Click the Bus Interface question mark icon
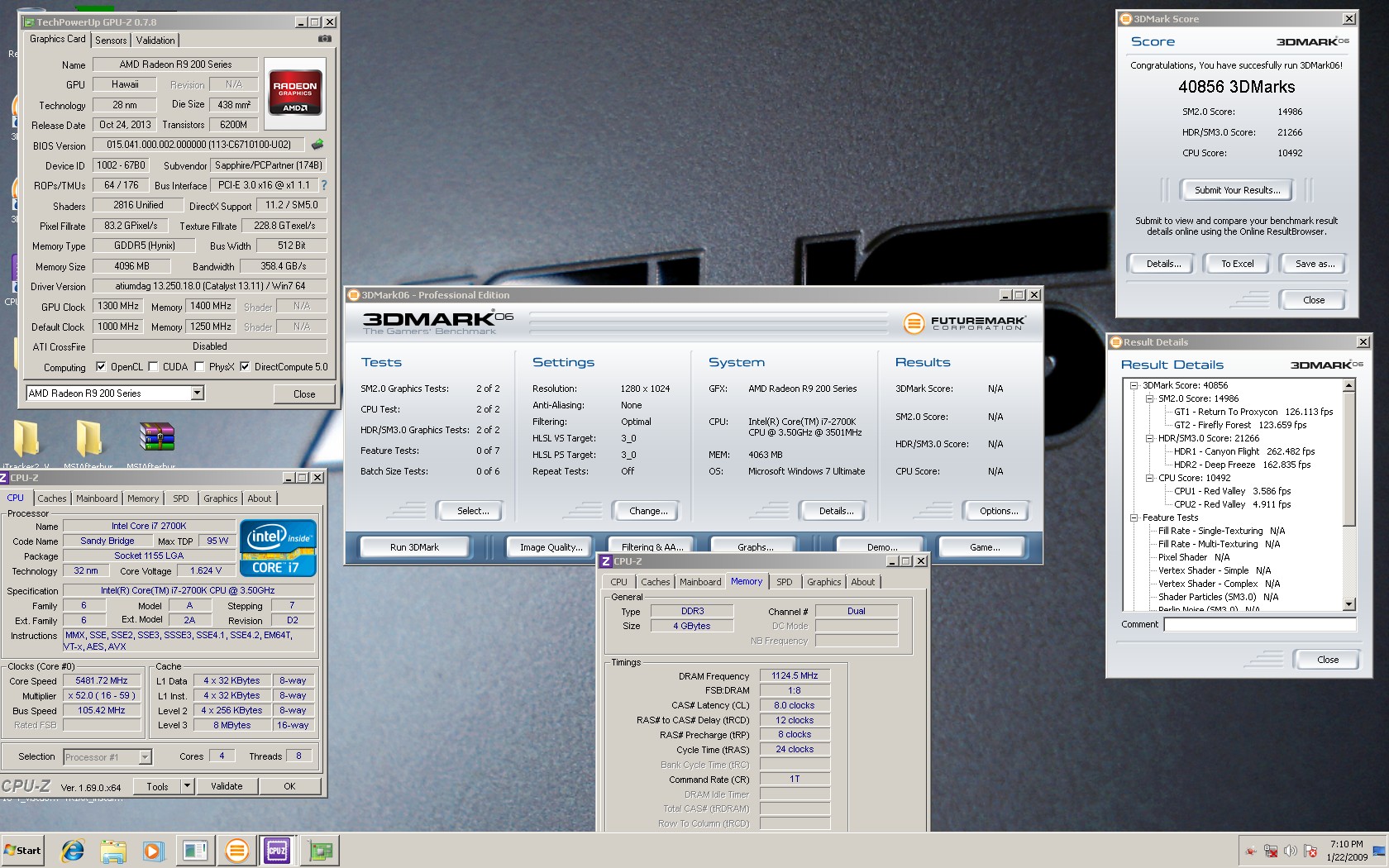This screenshot has height=868, width=1389. (x=324, y=185)
